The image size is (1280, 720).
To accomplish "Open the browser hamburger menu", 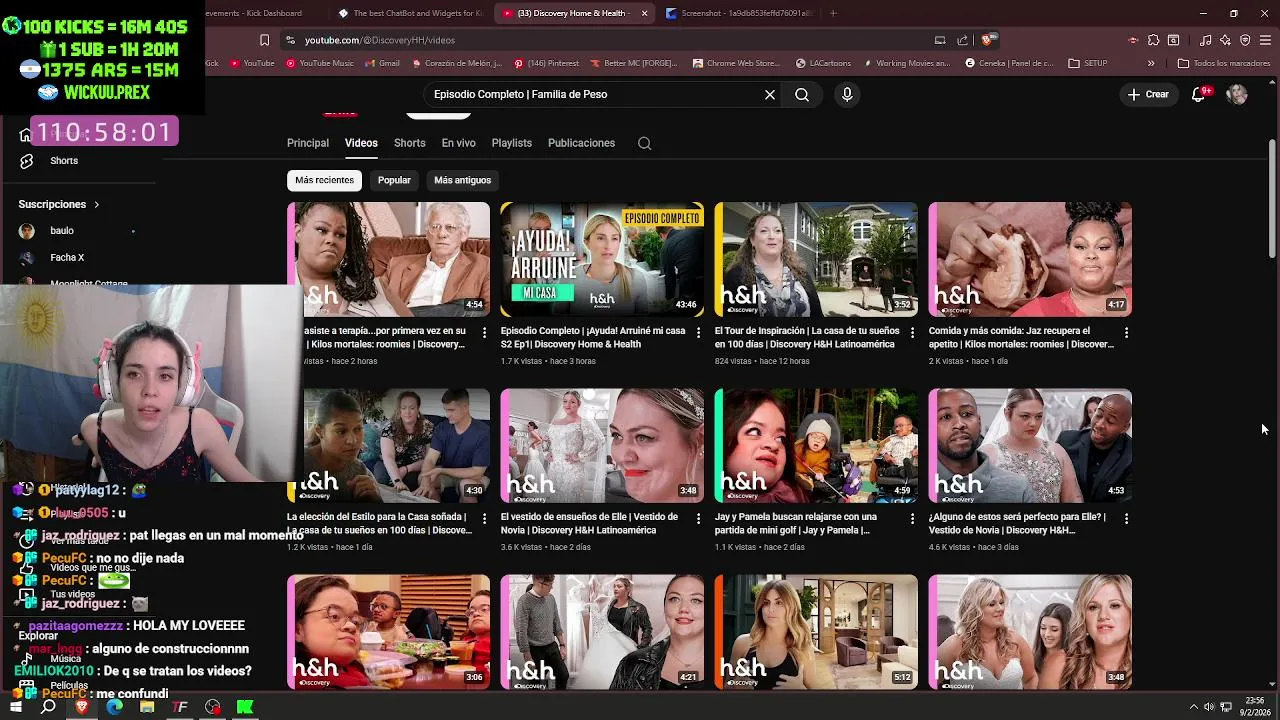I will pos(1265,40).
